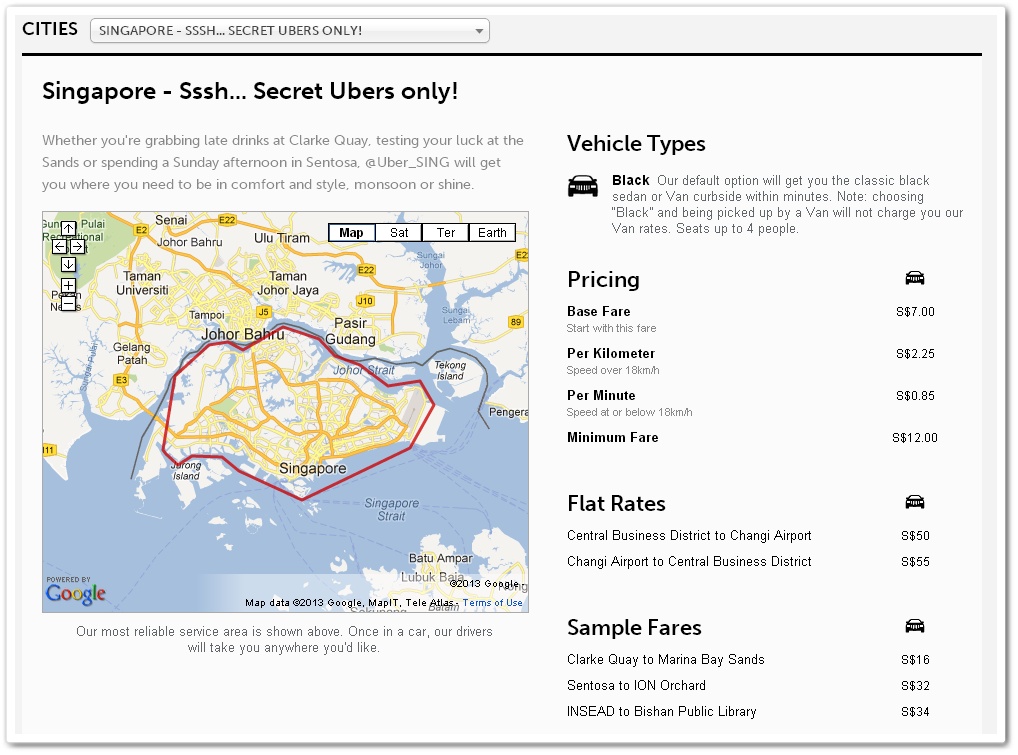The height and width of the screenshot is (755, 1018).
Task: Switch to Map view tab
Action: pos(352,232)
